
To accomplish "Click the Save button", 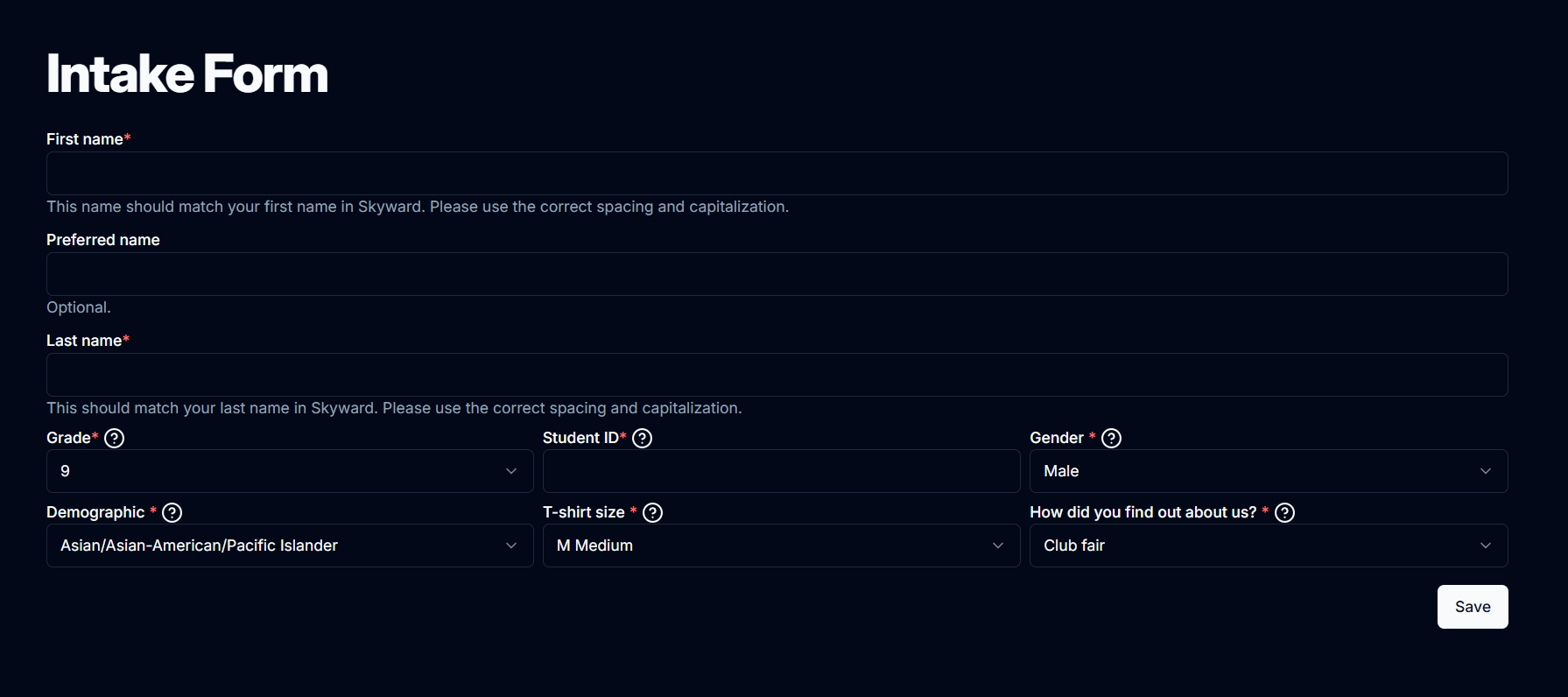I will (x=1472, y=607).
